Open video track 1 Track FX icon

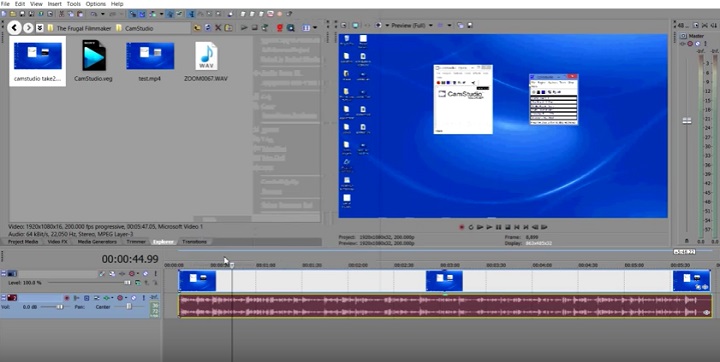coord(122,274)
